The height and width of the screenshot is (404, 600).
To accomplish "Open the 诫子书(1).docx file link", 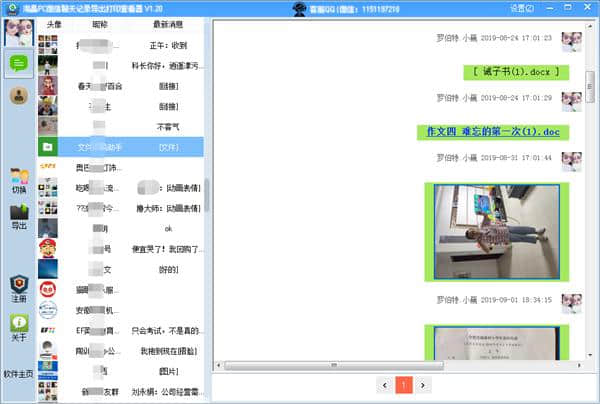I will [x=512, y=72].
